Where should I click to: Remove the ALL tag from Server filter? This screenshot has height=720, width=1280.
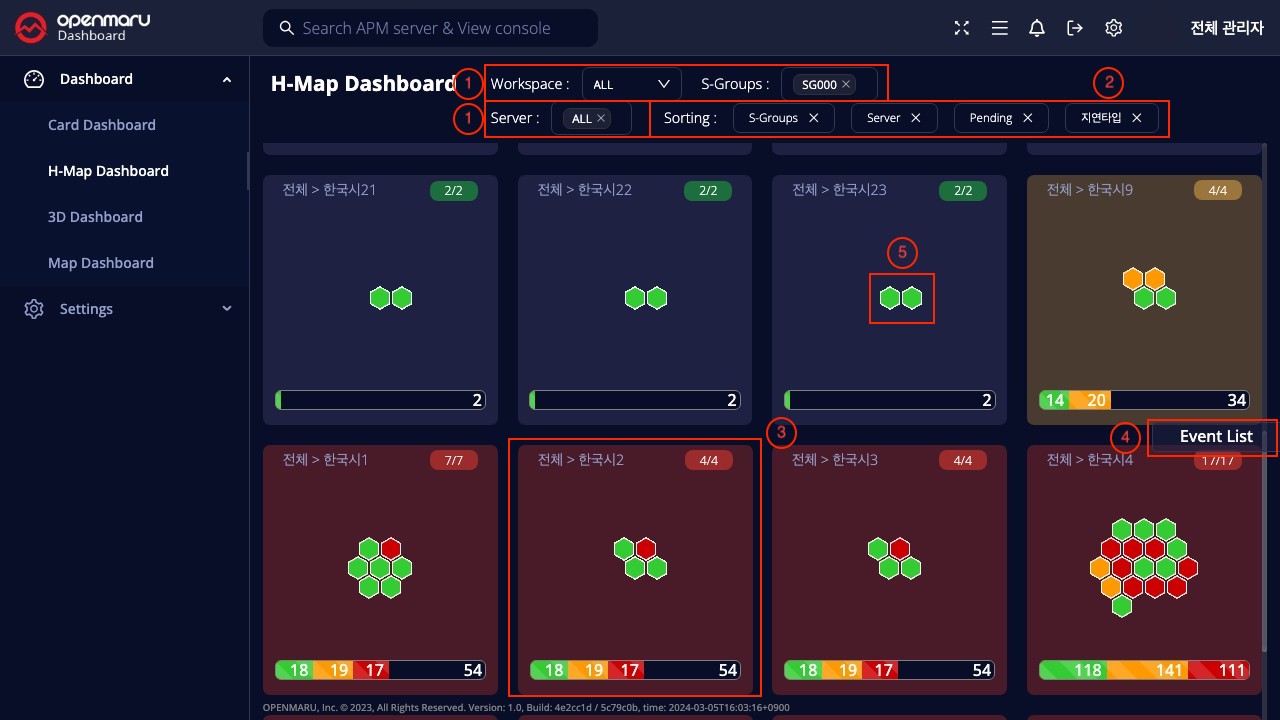click(601, 118)
